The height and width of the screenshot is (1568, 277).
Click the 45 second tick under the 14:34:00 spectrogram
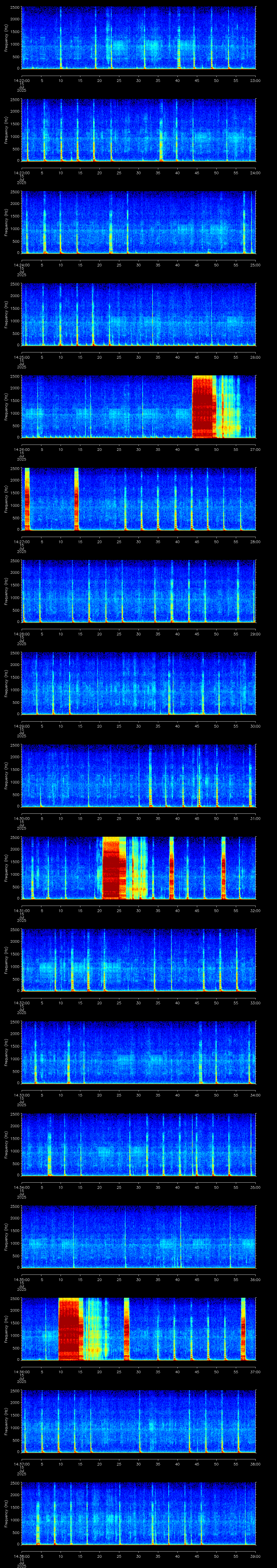point(197,1187)
